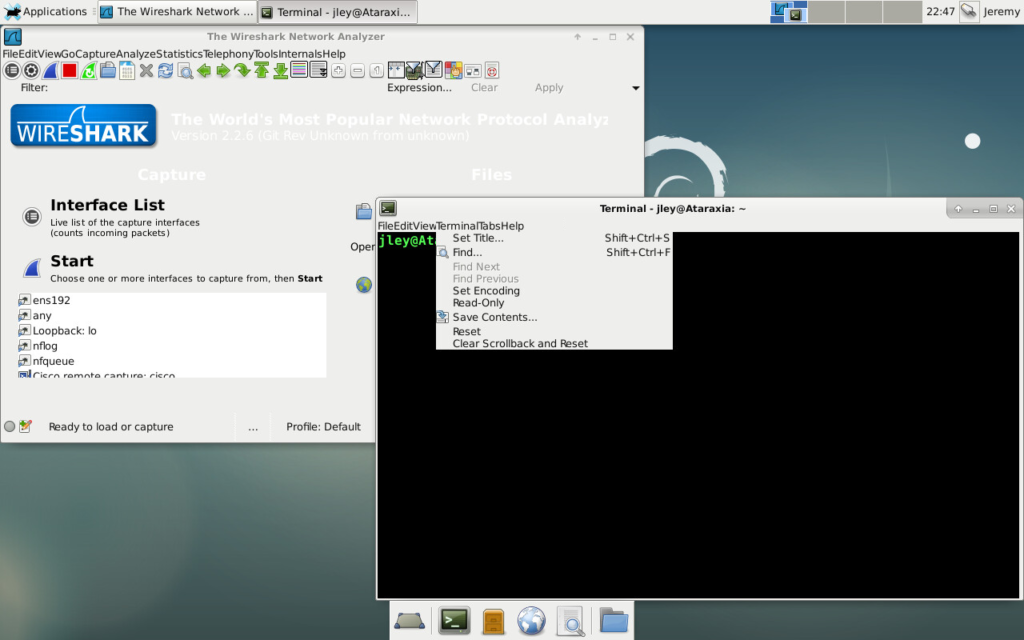Image resolution: width=1024 pixels, height=640 pixels.
Task: Click into the Filter input field
Action: pyautogui.click(x=217, y=88)
